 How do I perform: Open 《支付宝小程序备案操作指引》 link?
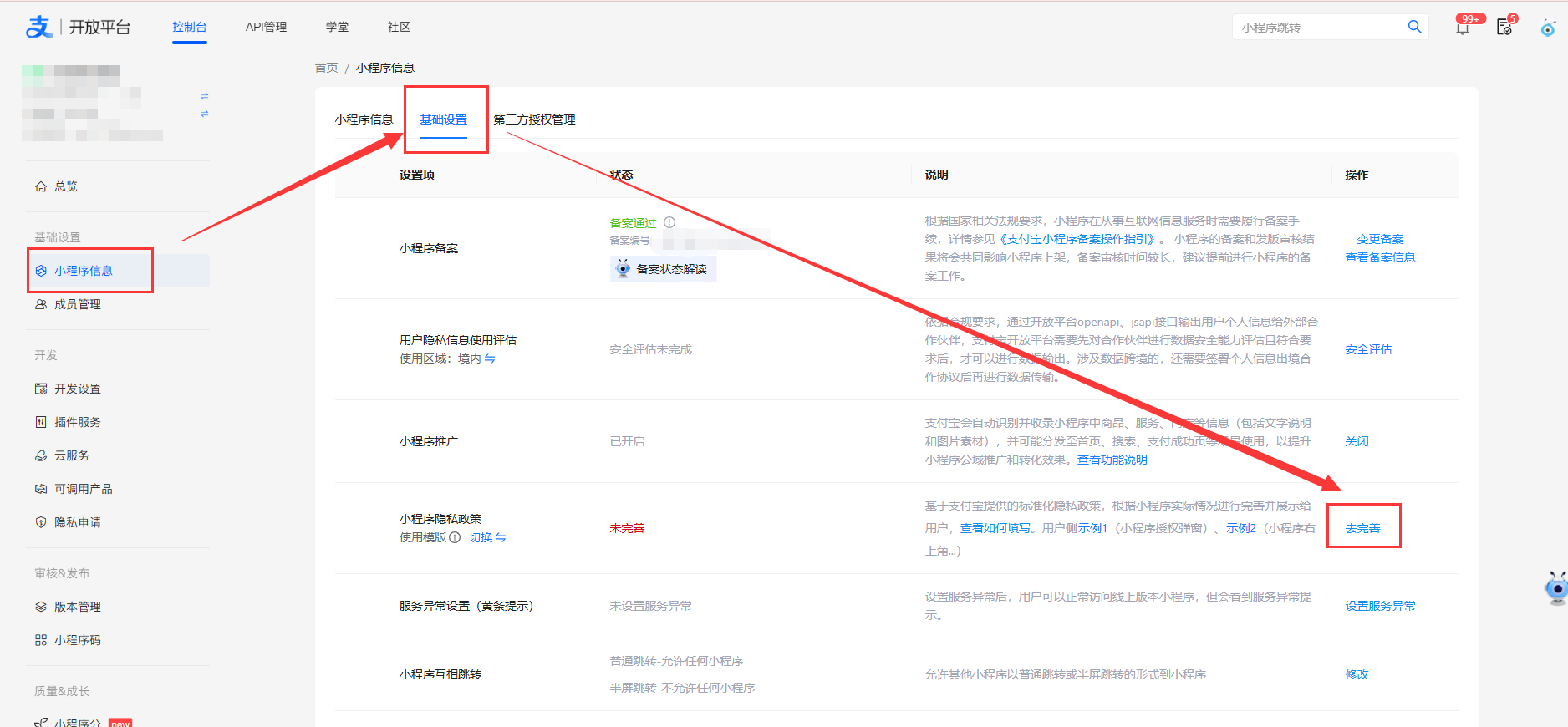tap(1078, 239)
